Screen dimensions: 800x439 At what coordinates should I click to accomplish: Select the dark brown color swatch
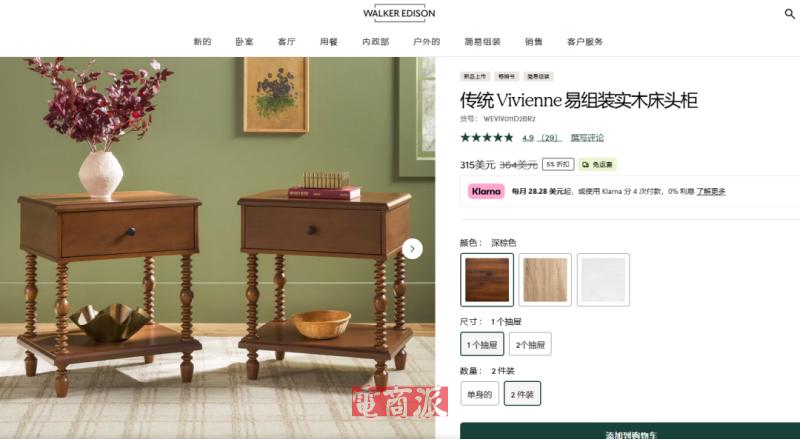(x=487, y=280)
